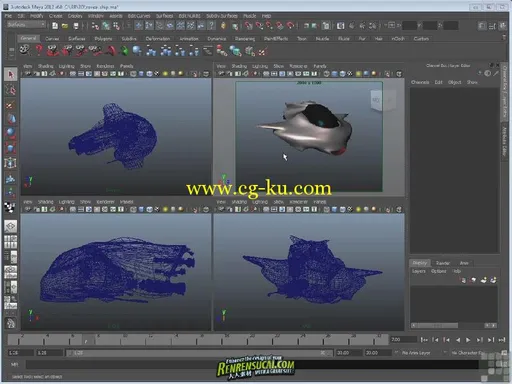This screenshot has height=384, width=512.
Task: Open the Create menu
Action: point(55,16)
